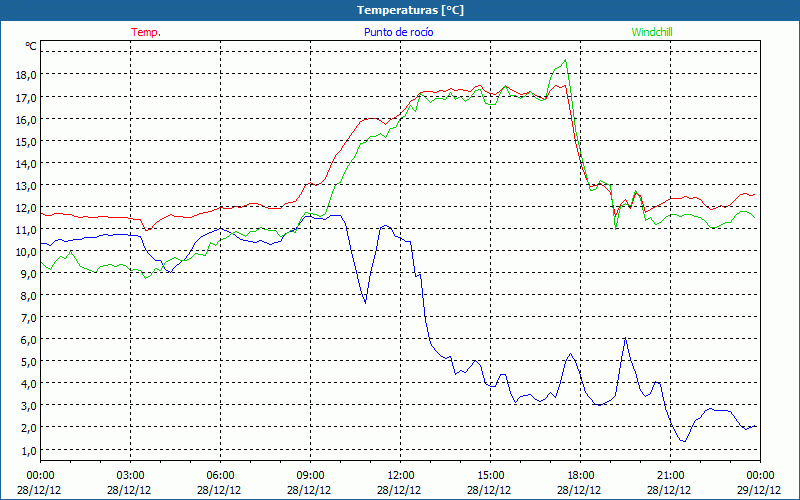Select the 4,0 y-axis value
800x500 pixels.
click(x=28, y=384)
